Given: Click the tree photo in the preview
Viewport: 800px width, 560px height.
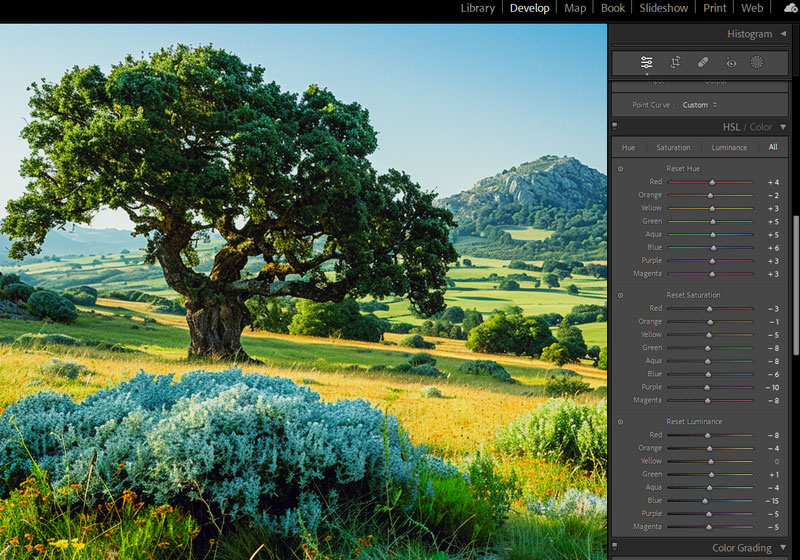Looking at the screenshot, I should [303, 292].
